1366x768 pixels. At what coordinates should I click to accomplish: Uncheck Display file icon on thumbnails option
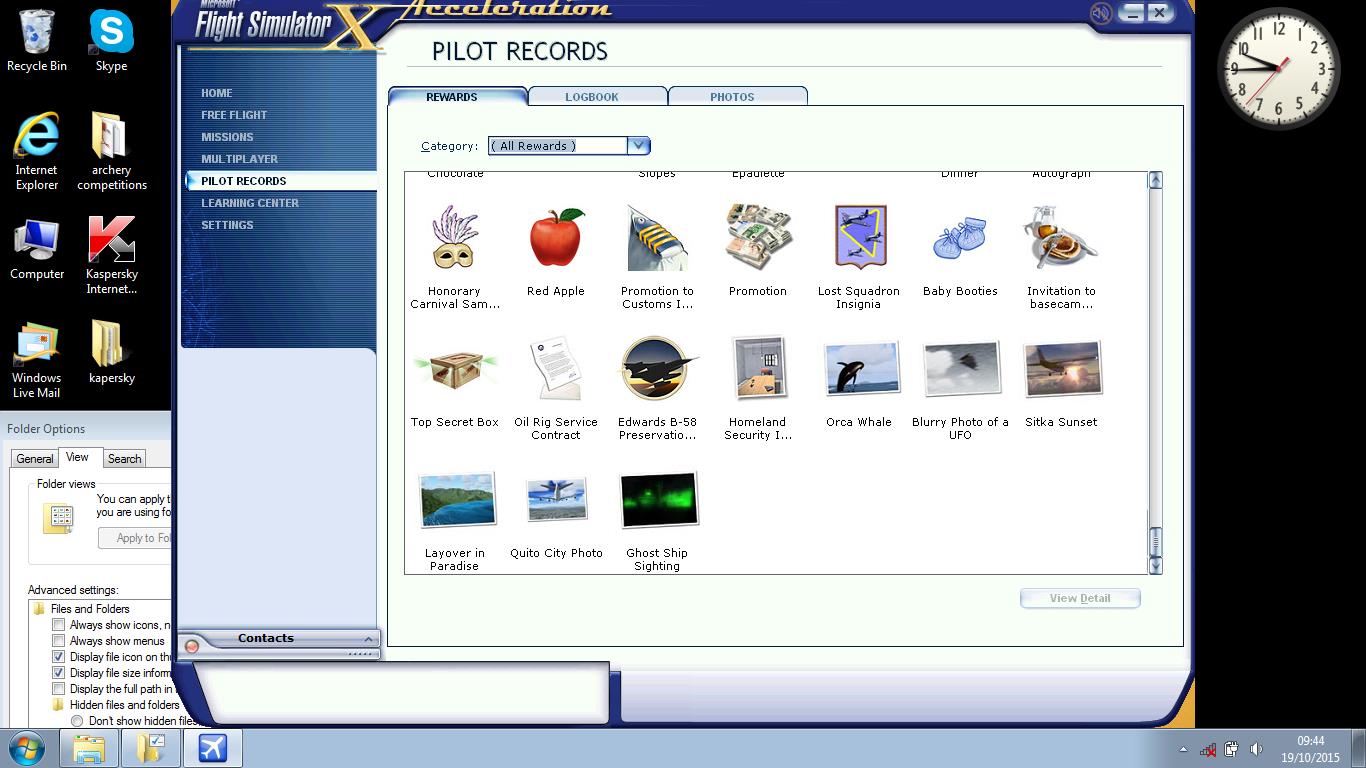pyautogui.click(x=59, y=657)
